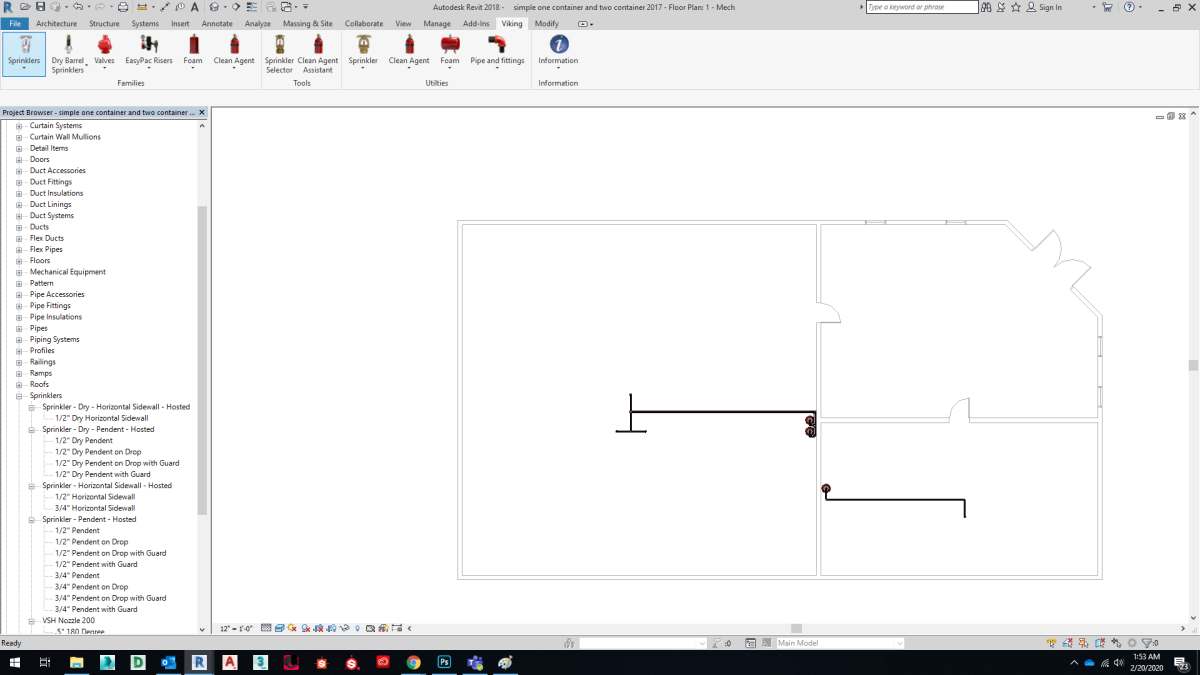Collapse Sprinkler - Horizontal Sidewall - Hosted family
The width and height of the screenshot is (1200, 675).
(x=32, y=486)
